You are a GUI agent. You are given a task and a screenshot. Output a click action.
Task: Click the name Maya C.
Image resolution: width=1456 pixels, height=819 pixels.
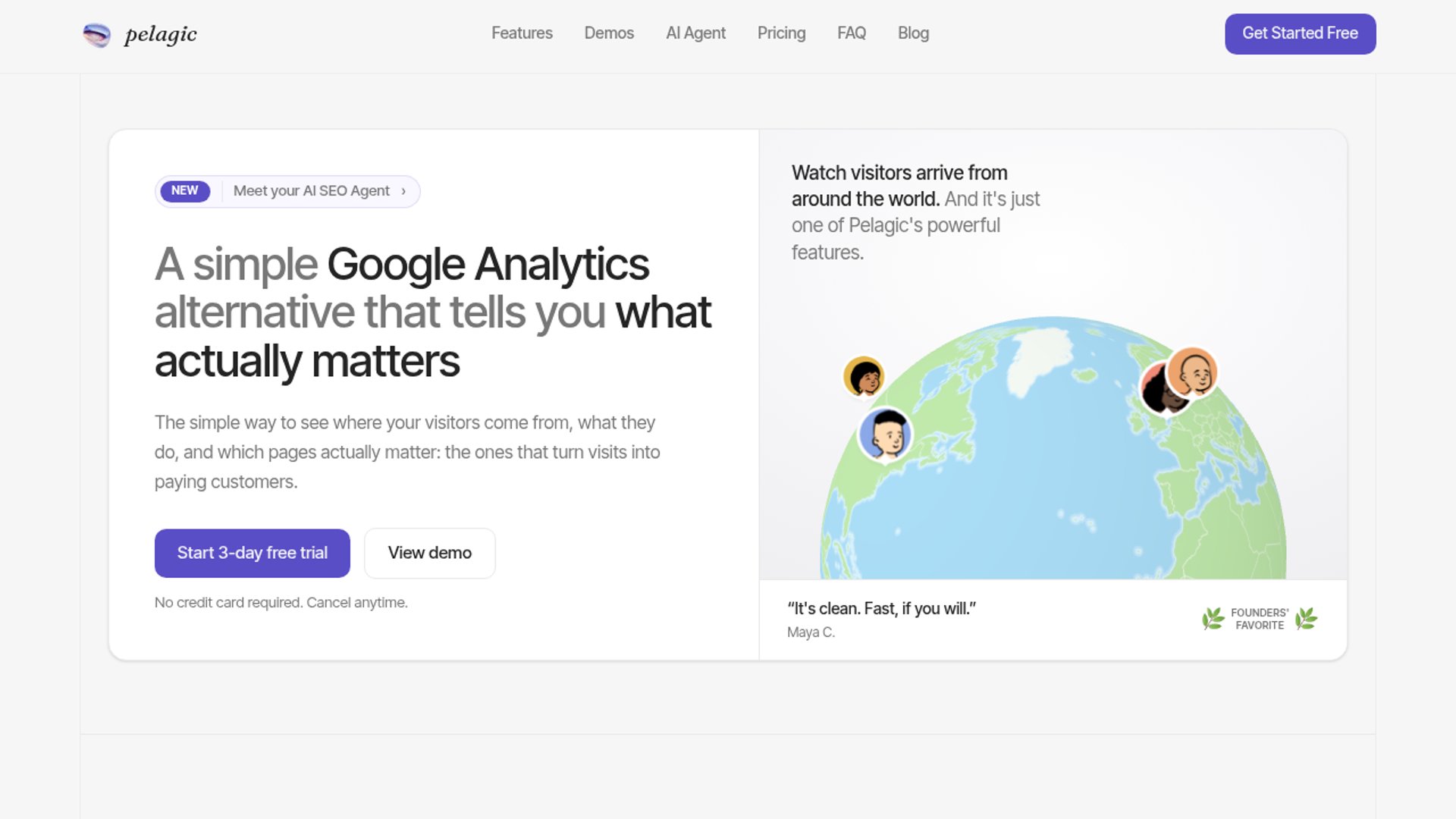pyautogui.click(x=811, y=632)
